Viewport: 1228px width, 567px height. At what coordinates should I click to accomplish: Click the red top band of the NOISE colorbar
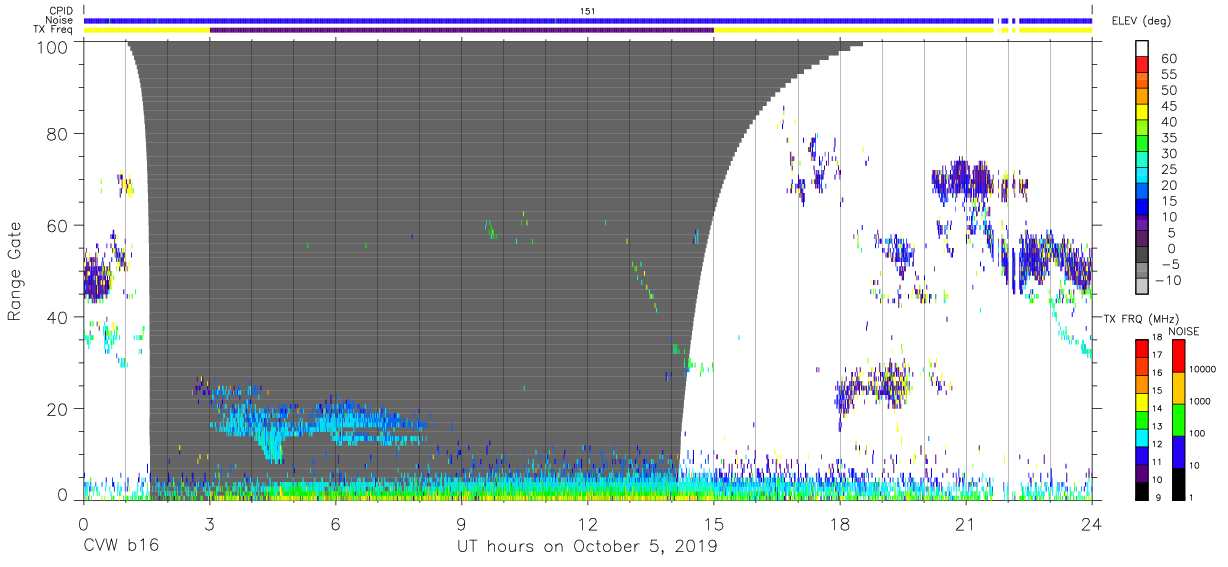1179,356
